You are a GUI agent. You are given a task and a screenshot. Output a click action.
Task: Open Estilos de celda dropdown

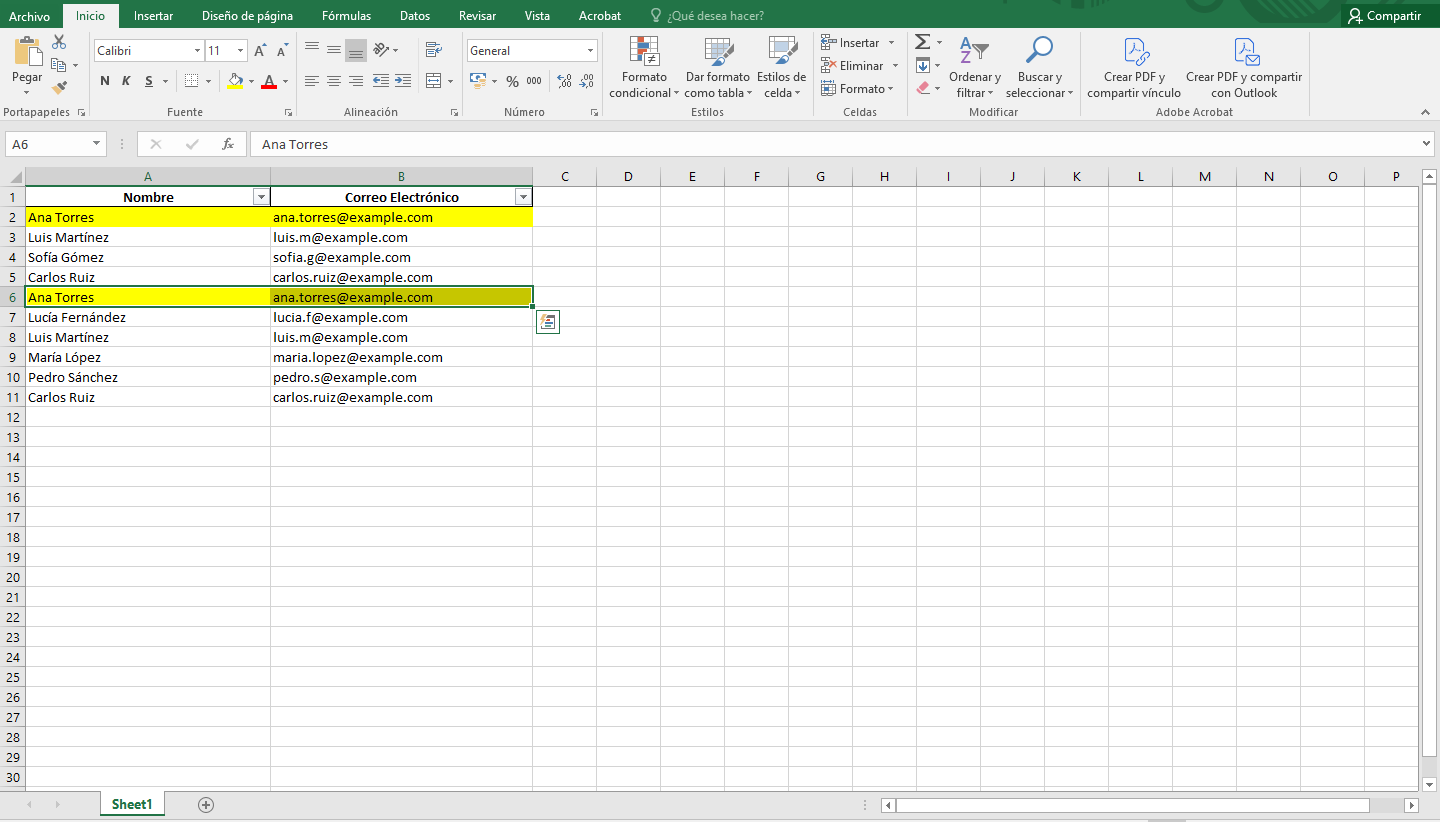click(x=781, y=68)
